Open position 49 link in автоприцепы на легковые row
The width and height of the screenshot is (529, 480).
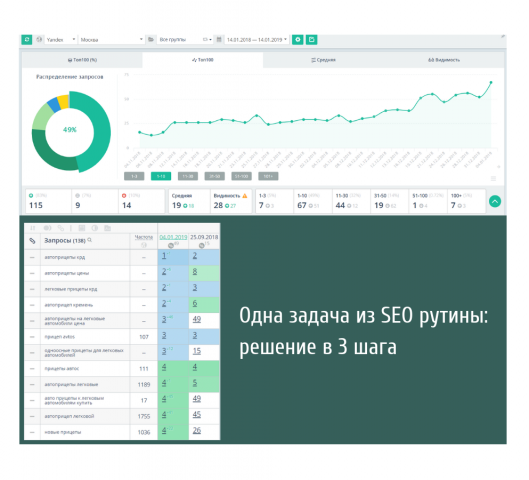pyautogui.click(x=197, y=319)
